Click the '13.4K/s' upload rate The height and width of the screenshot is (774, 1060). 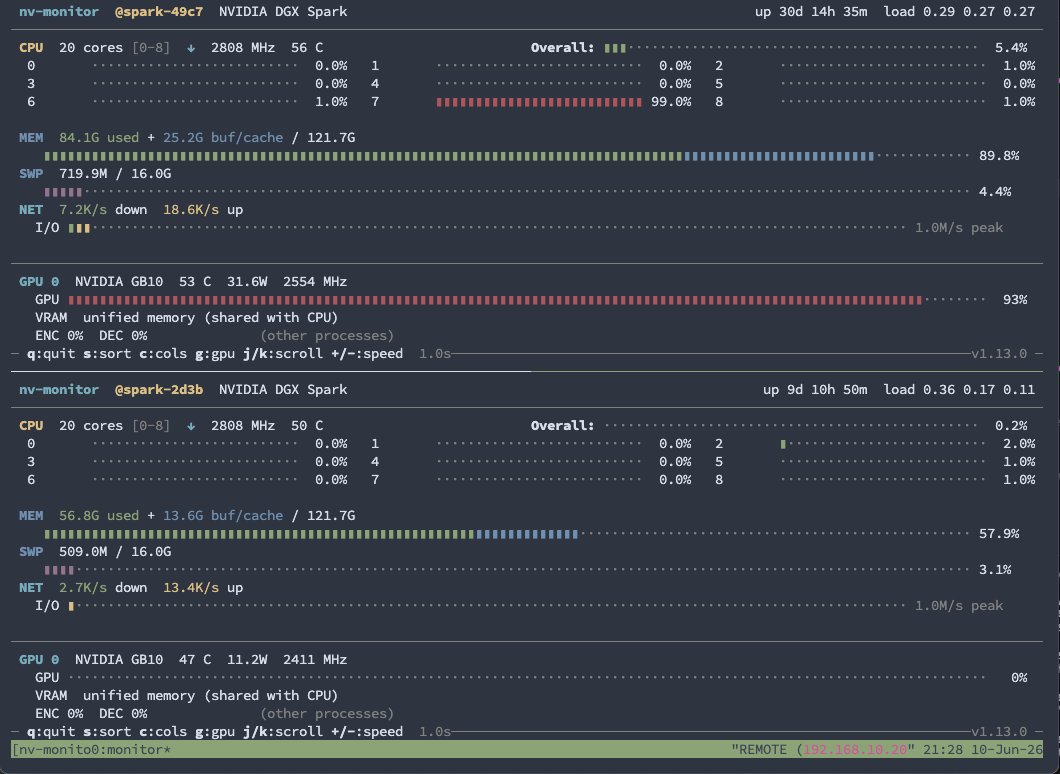tap(191, 588)
